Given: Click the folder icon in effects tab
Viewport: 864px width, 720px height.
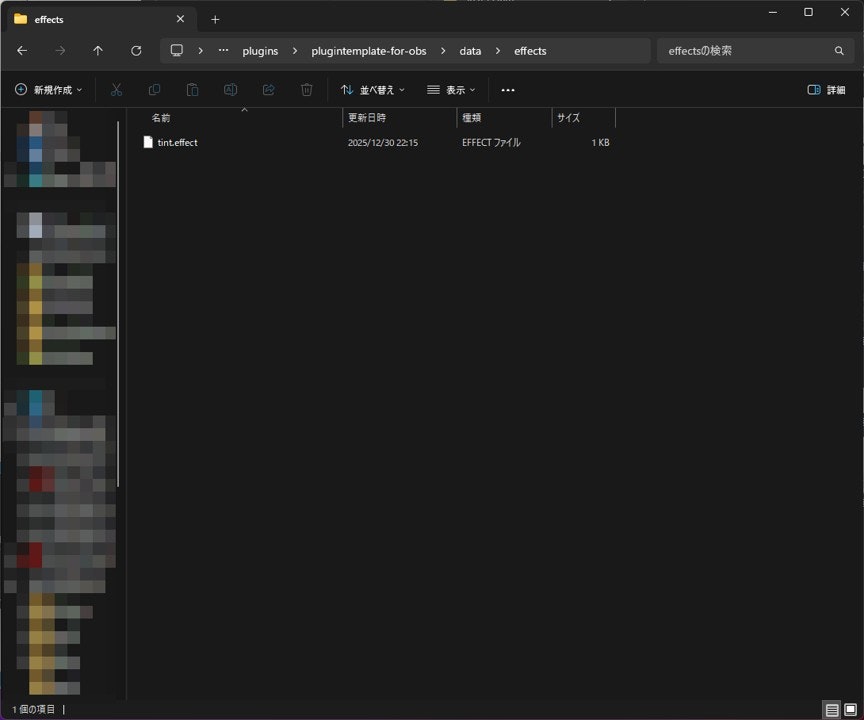Looking at the screenshot, I should pyautogui.click(x=20, y=19).
